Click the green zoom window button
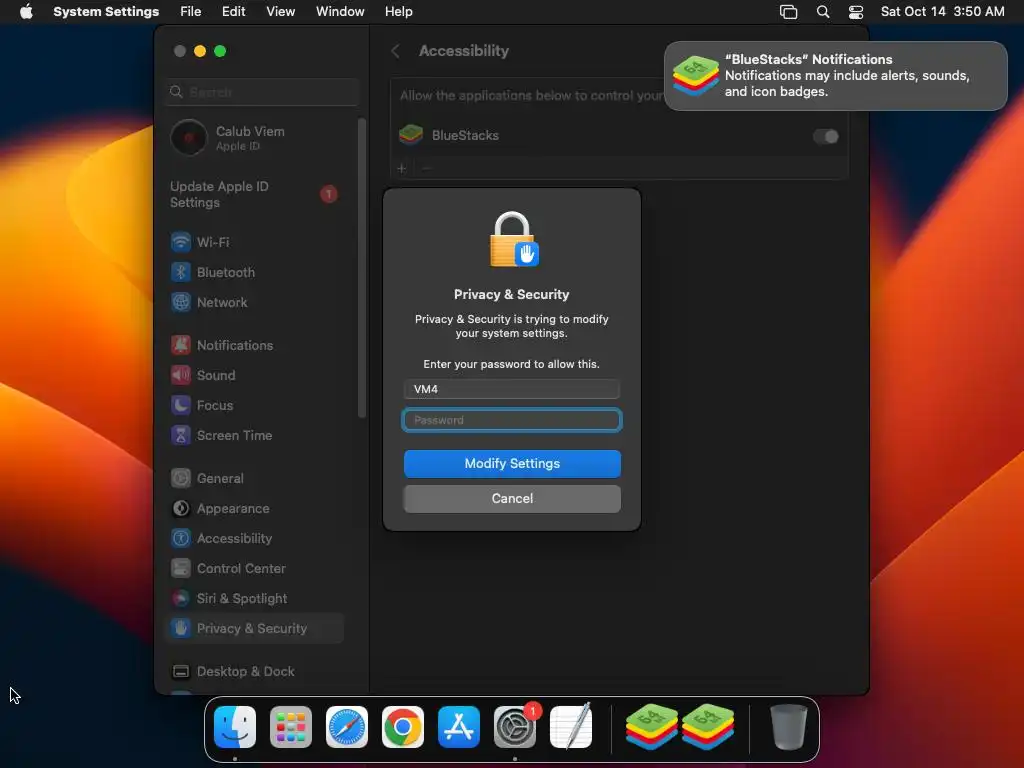The height and width of the screenshot is (768, 1024). [220, 51]
